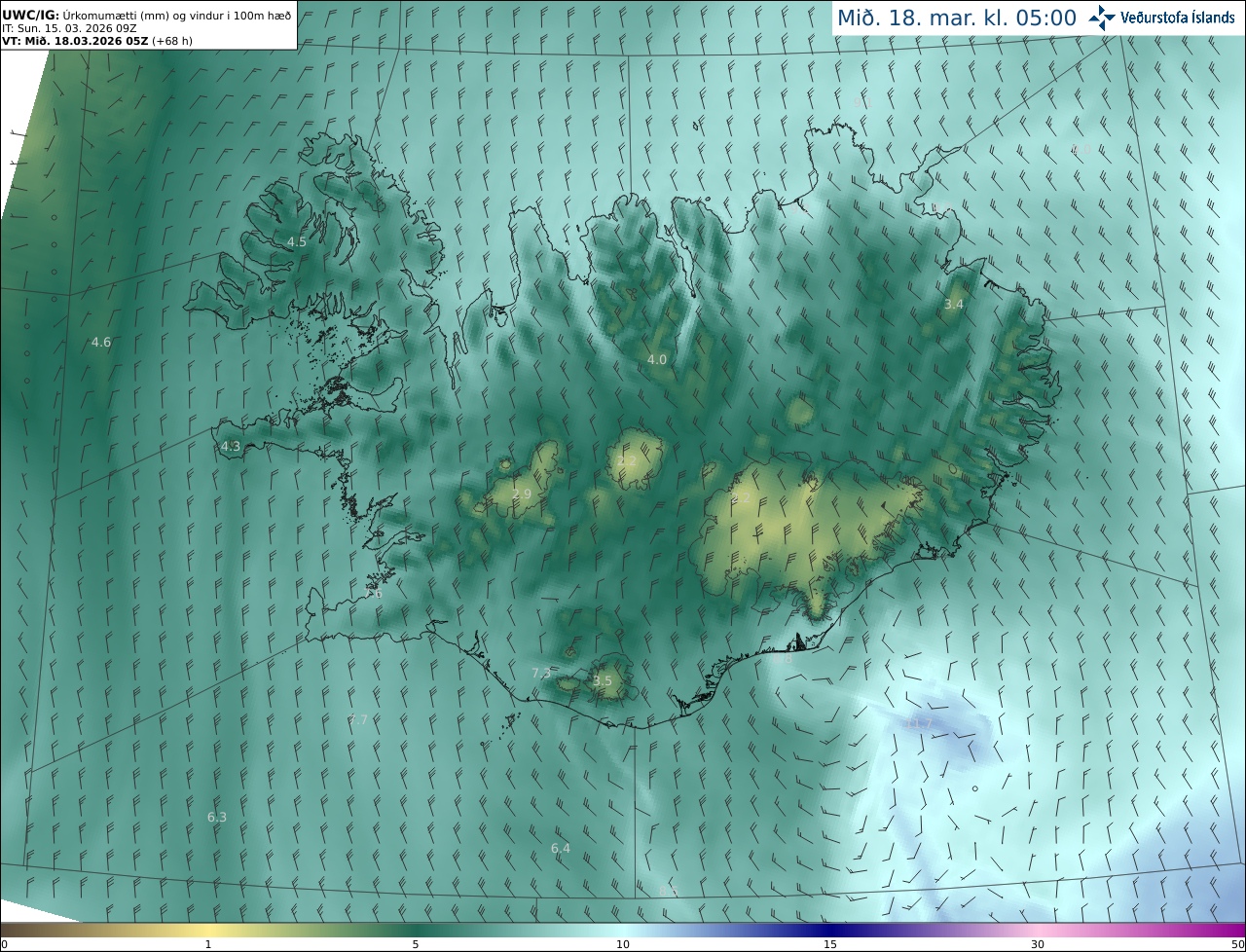The image size is (1246, 952).
Task: Click the 4.5 value over the Westfjords
Action: [x=296, y=241]
